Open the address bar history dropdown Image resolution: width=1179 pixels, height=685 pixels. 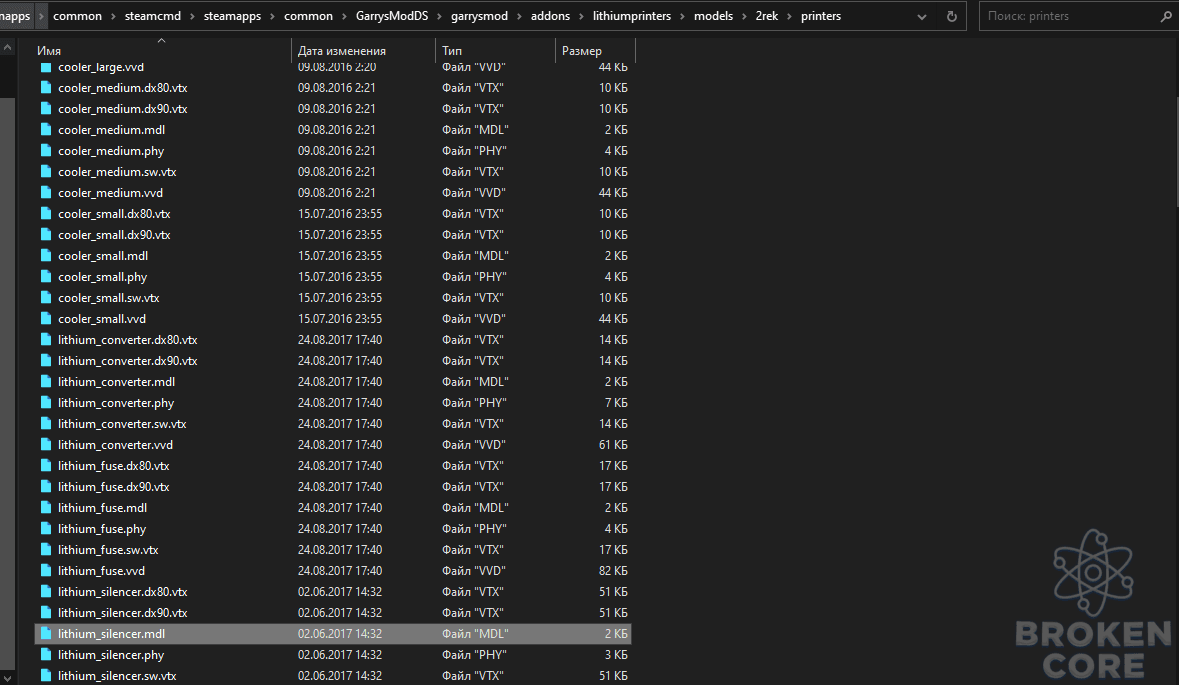click(922, 17)
